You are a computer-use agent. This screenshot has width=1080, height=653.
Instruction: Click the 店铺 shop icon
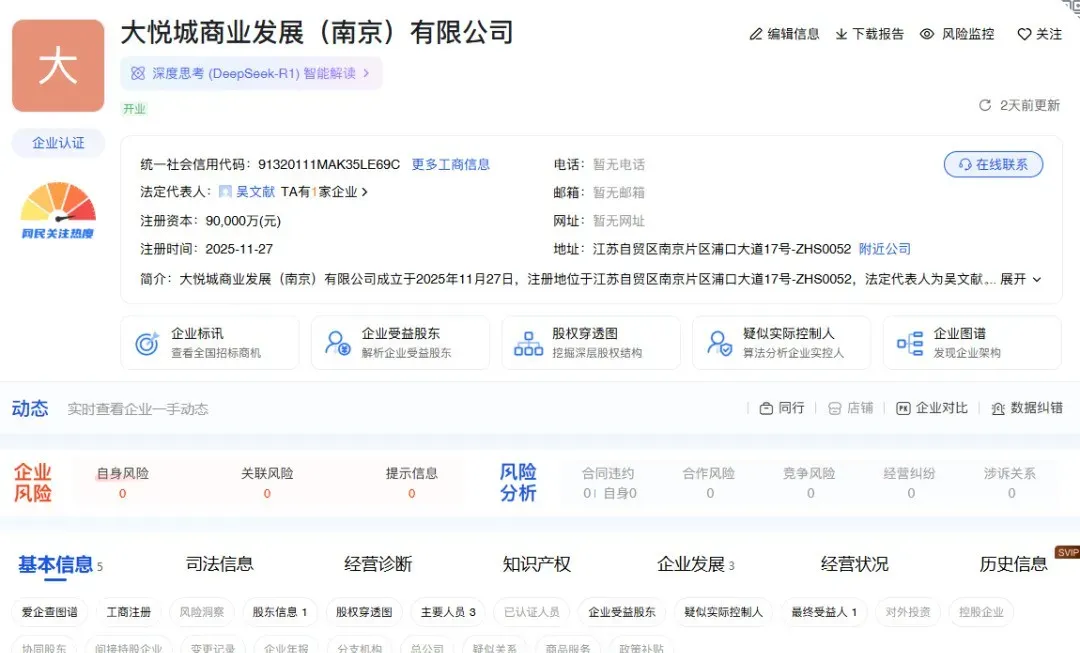click(x=834, y=408)
